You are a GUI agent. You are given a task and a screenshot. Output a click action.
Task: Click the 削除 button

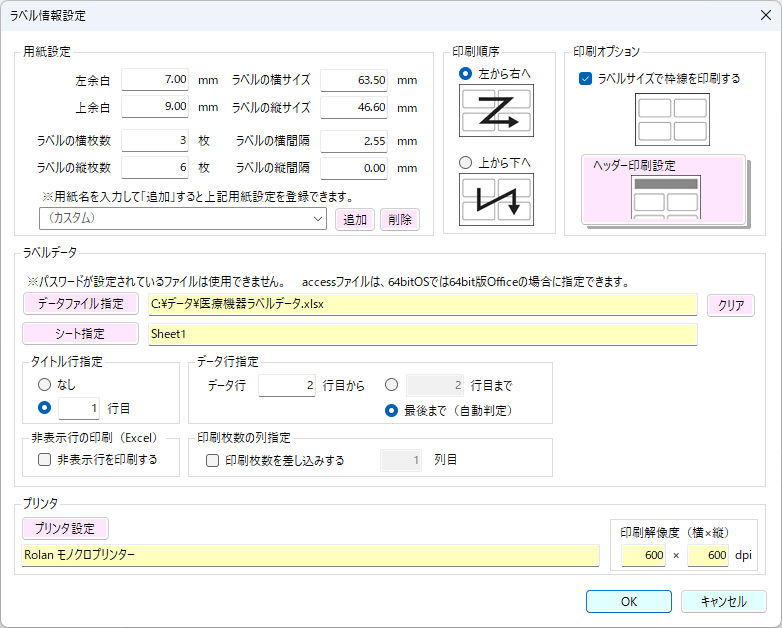pyautogui.click(x=399, y=219)
